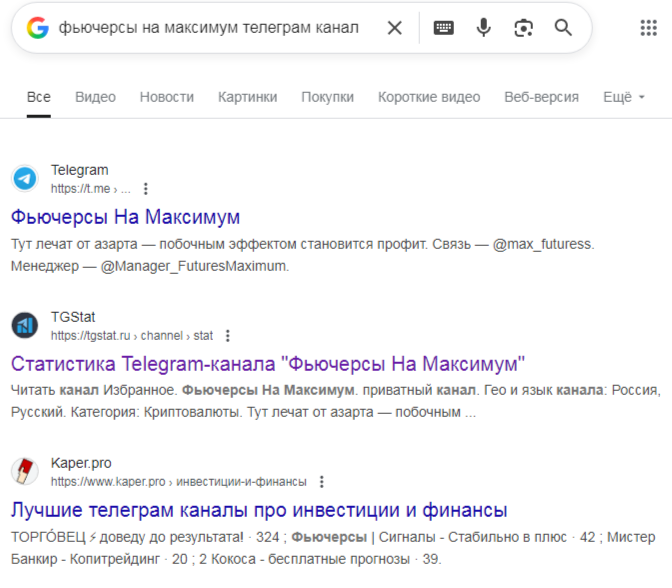
Task: Switch to the Картинки tab
Action: 247,97
